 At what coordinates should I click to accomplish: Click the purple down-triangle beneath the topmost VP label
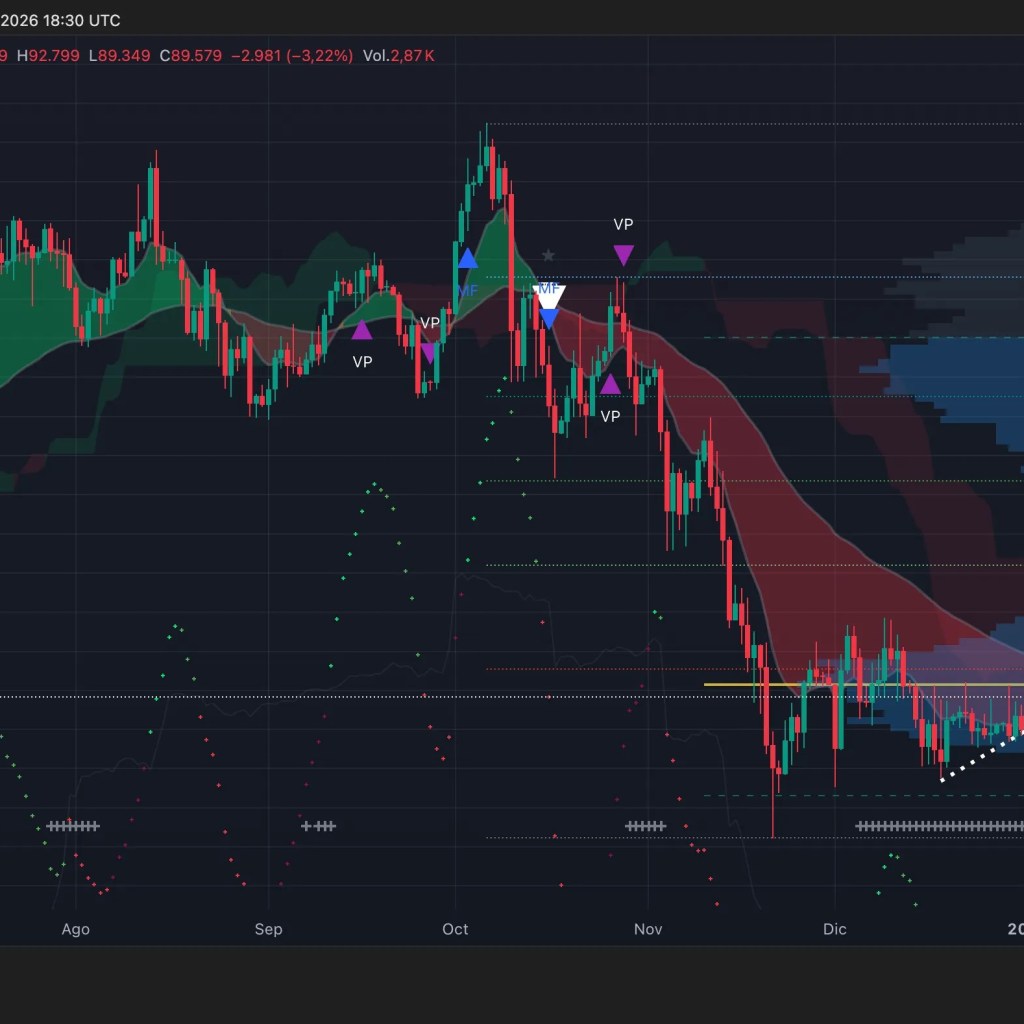pyautogui.click(x=624, y=255)
